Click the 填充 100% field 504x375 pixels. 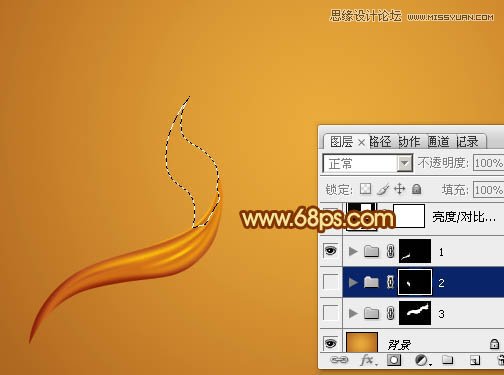pos(488,190)
